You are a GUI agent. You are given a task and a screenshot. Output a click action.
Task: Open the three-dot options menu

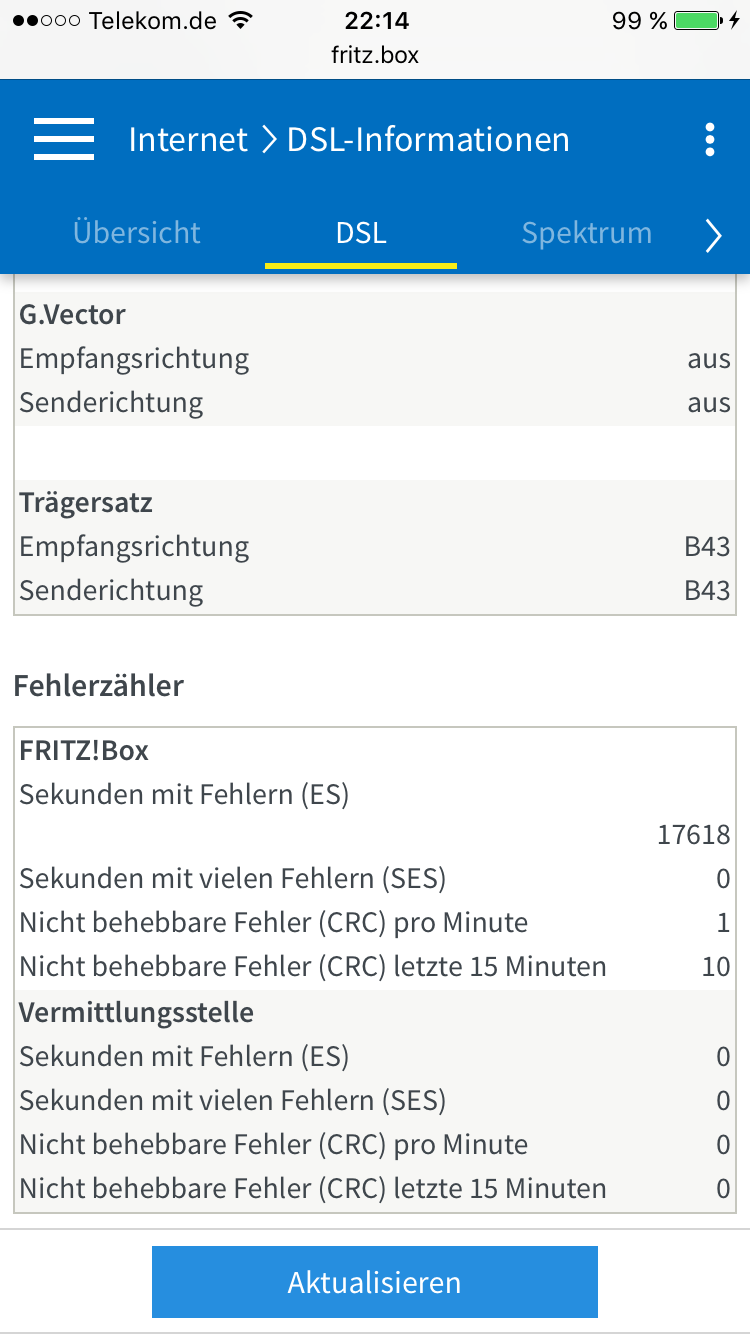pos(710,140)
